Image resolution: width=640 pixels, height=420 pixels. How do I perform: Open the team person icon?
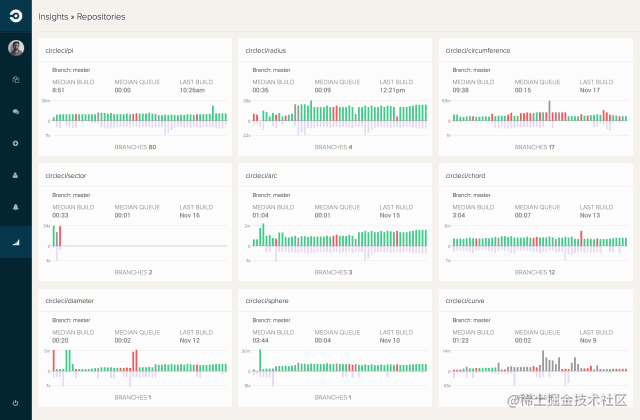tap(16, 175)
